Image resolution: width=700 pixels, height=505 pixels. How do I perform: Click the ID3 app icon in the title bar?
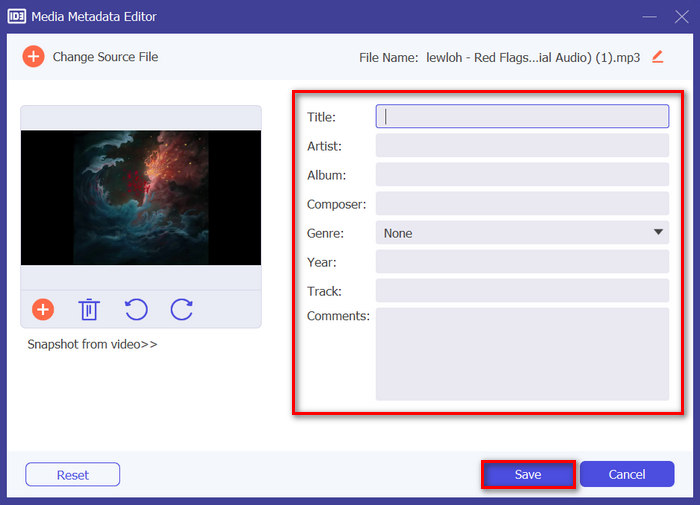[x=17, y=17]
